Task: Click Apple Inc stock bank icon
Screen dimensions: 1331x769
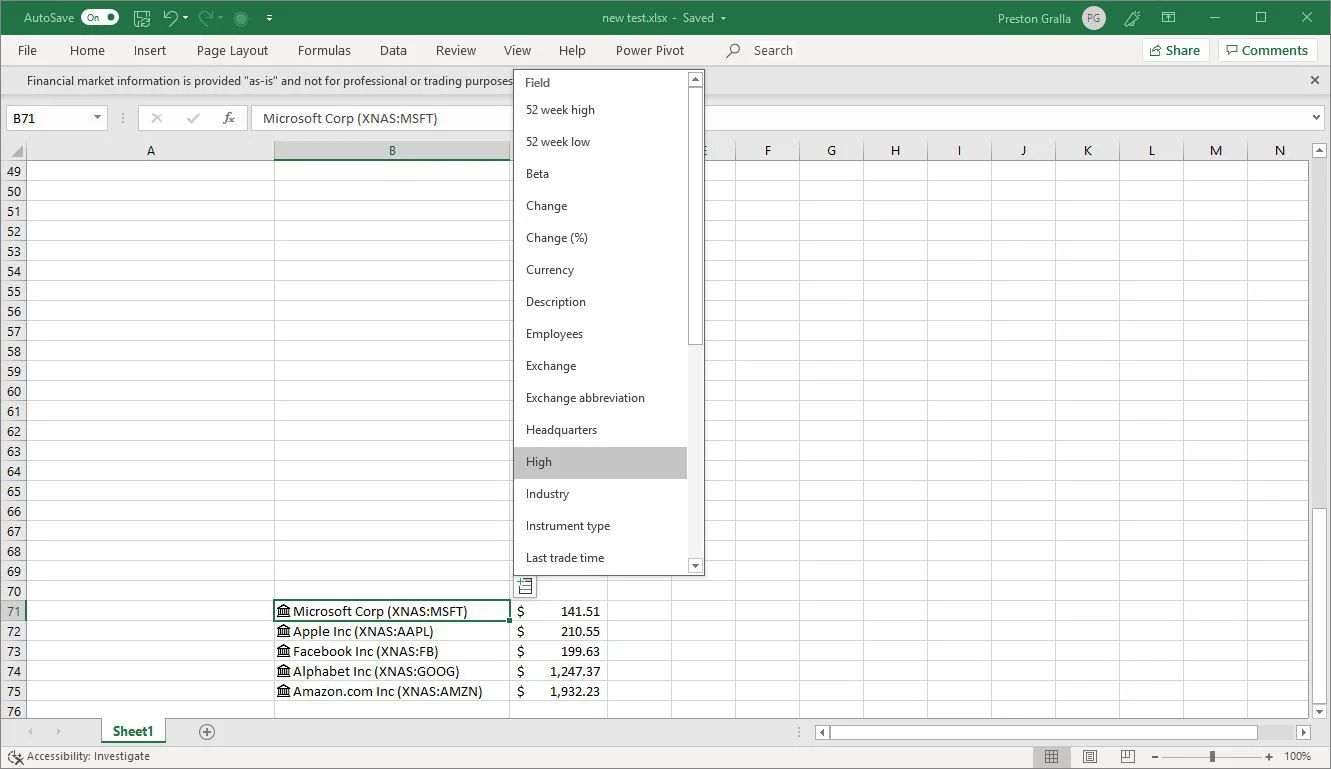Action: (x=283, y=631)
